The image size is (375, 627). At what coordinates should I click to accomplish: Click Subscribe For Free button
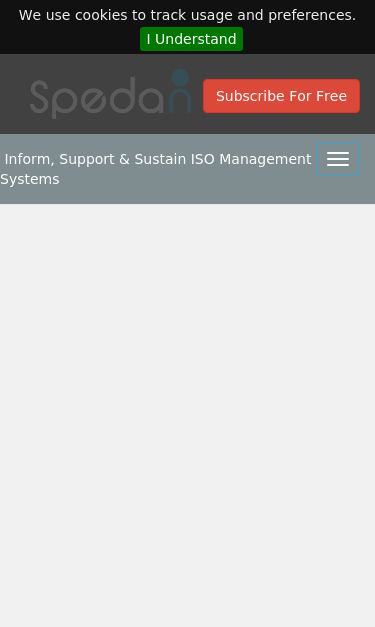click(281, 96)
